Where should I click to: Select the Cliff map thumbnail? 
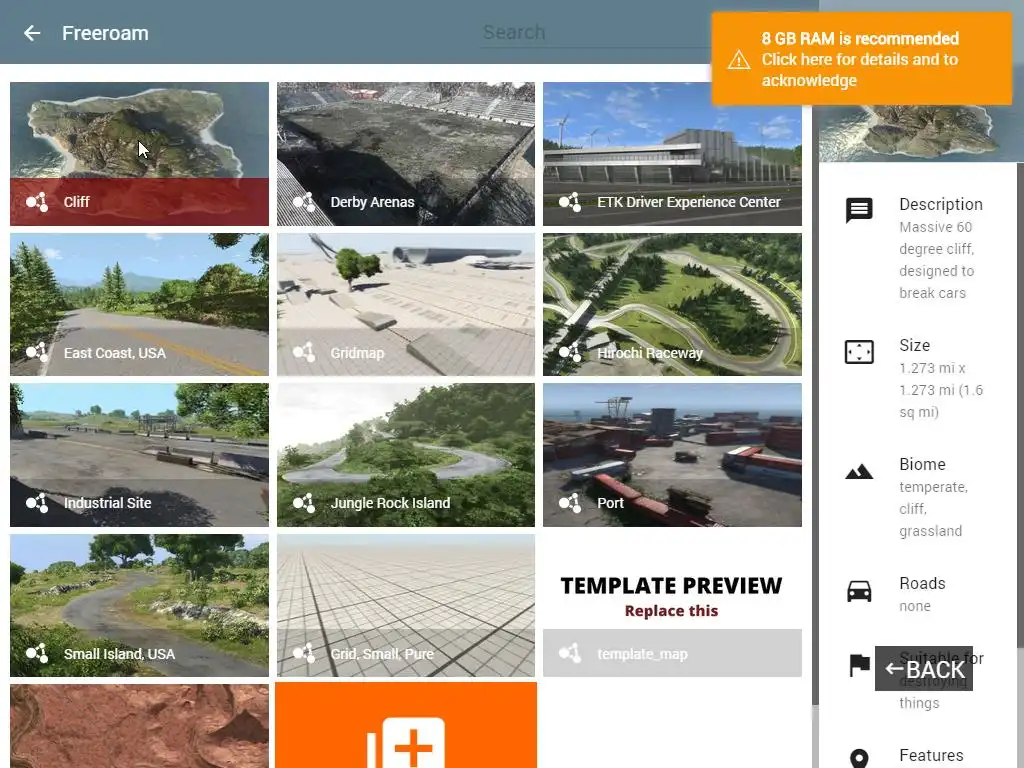pyautogui.click(x=139, y=153)
